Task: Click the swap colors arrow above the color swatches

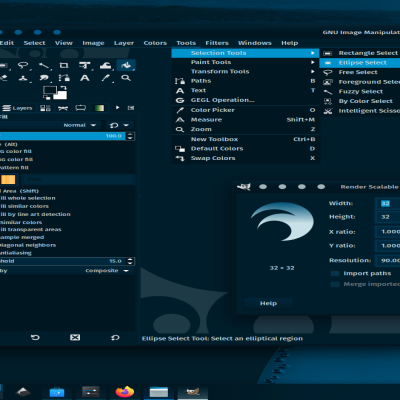Action: click(x=63, y=88)
